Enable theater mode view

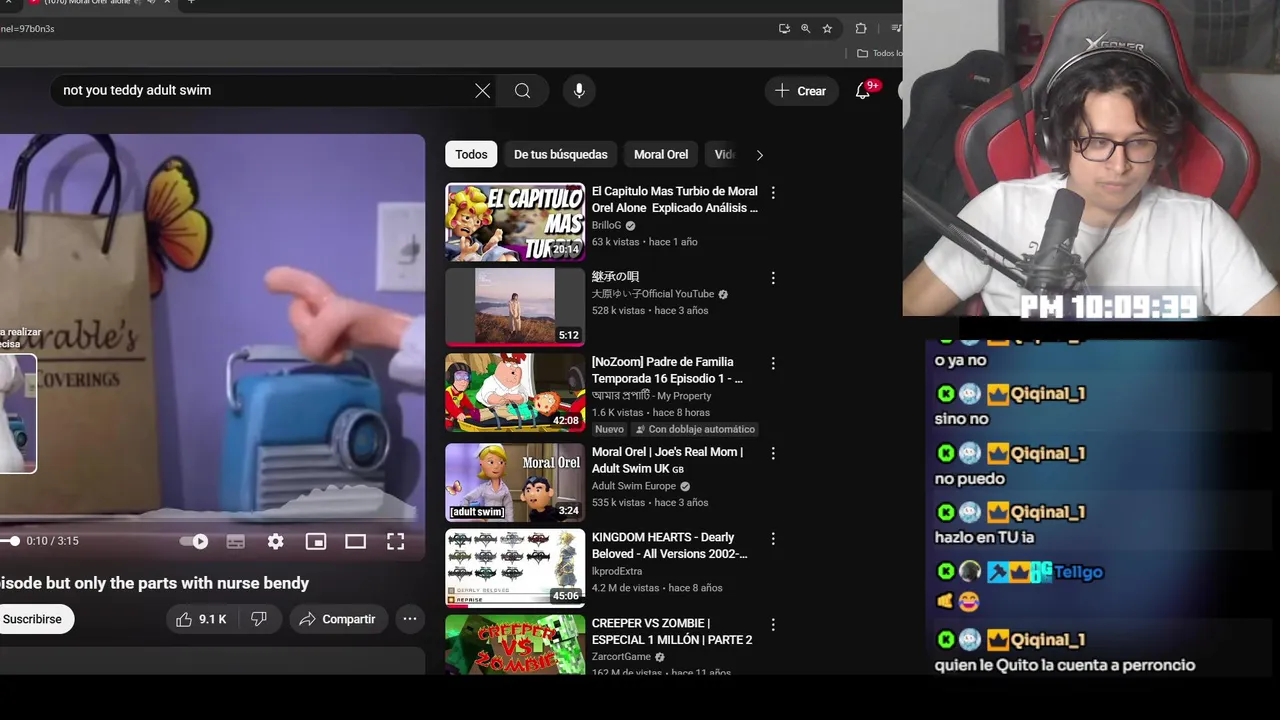356,542
